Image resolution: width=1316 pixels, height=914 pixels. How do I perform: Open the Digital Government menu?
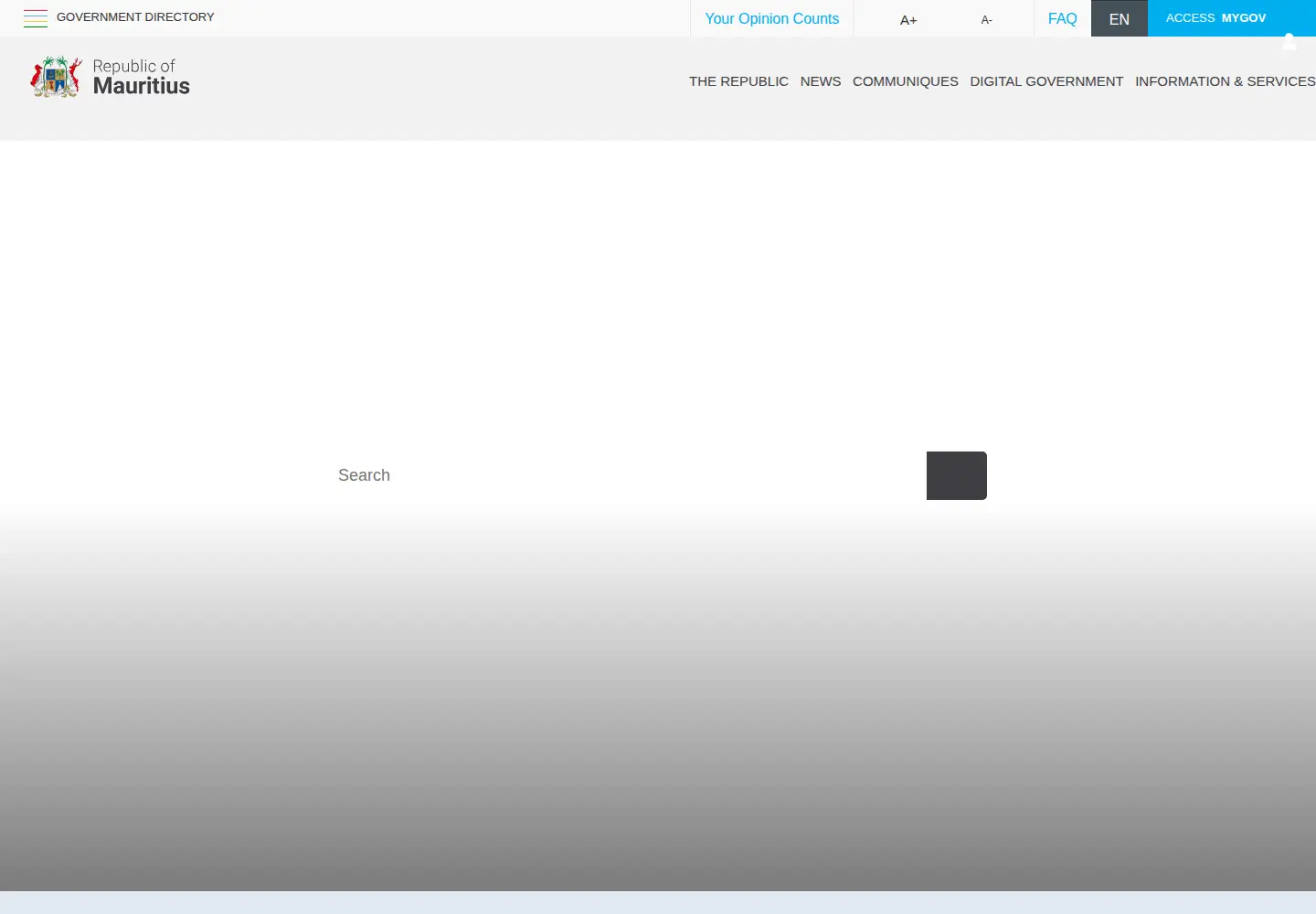click(x=1046, y=81)
